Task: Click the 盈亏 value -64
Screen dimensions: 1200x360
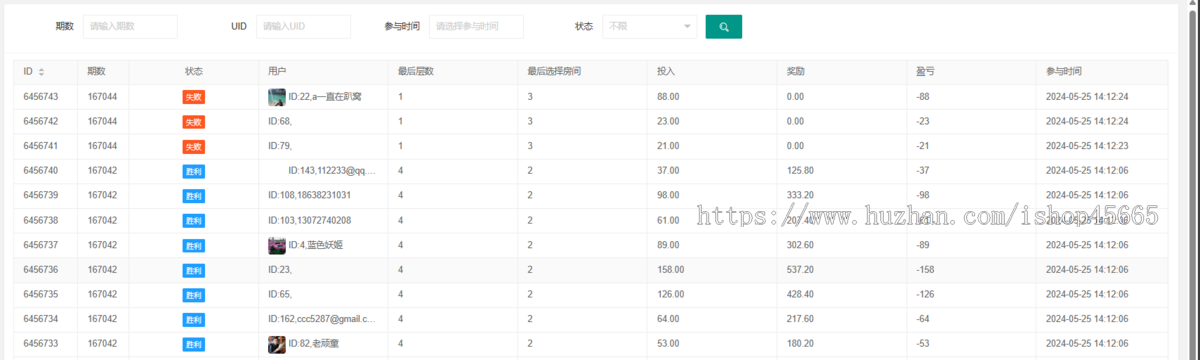Action: pyautogui.click(x=924, y=319)
